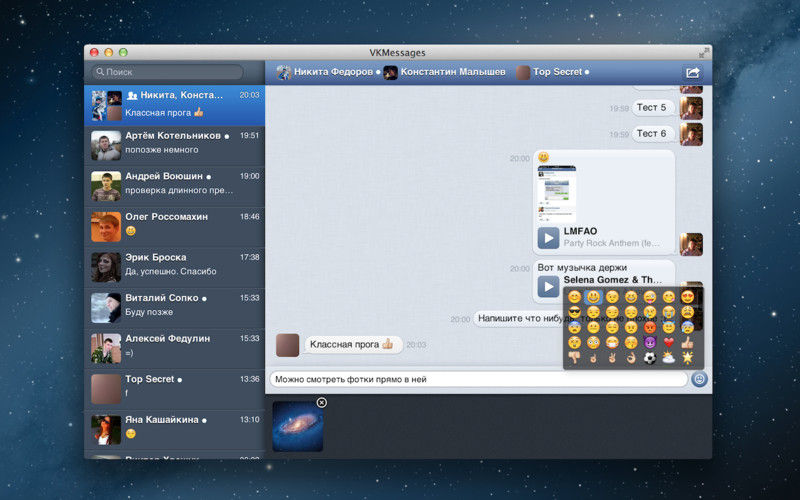Click sender avatar beside Классная прога message

pos(287,345)
